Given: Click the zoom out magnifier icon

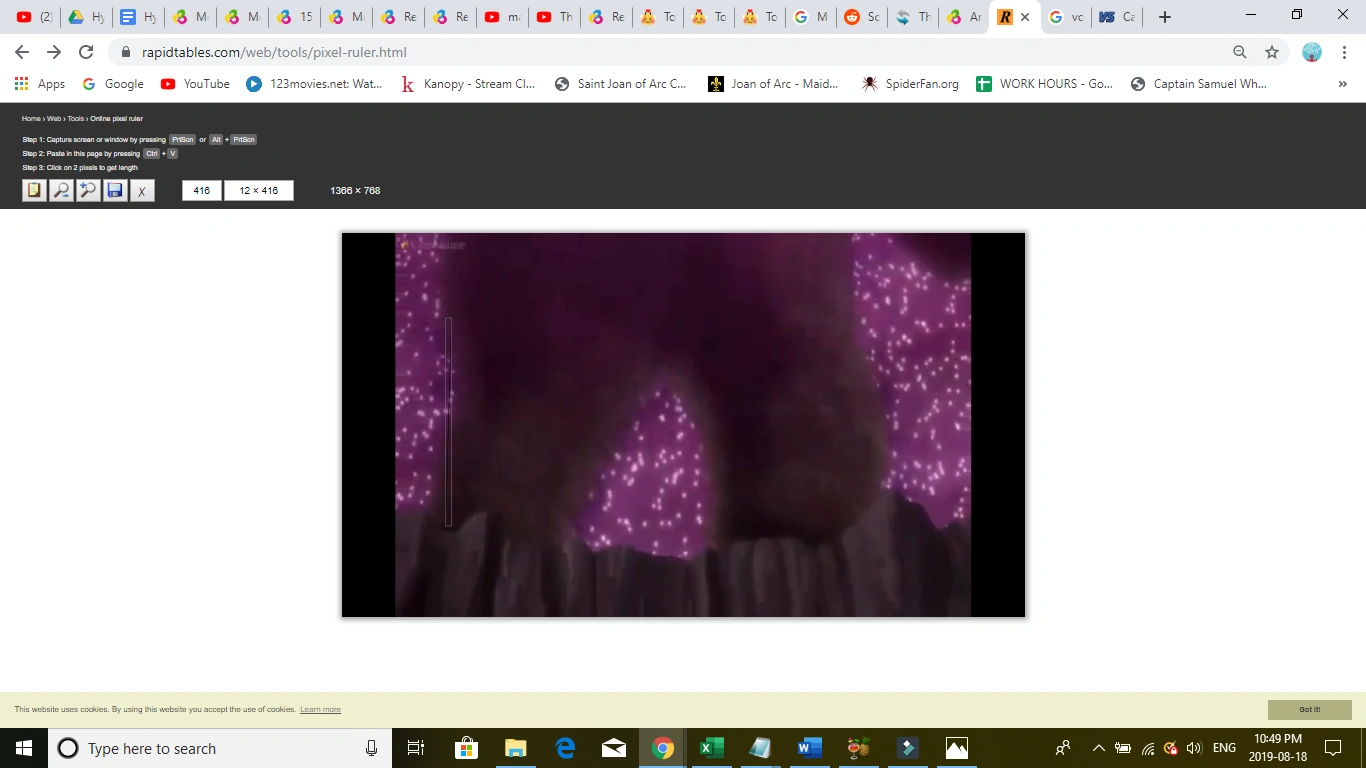Looking at the screenshot, I should click(62, 190).
